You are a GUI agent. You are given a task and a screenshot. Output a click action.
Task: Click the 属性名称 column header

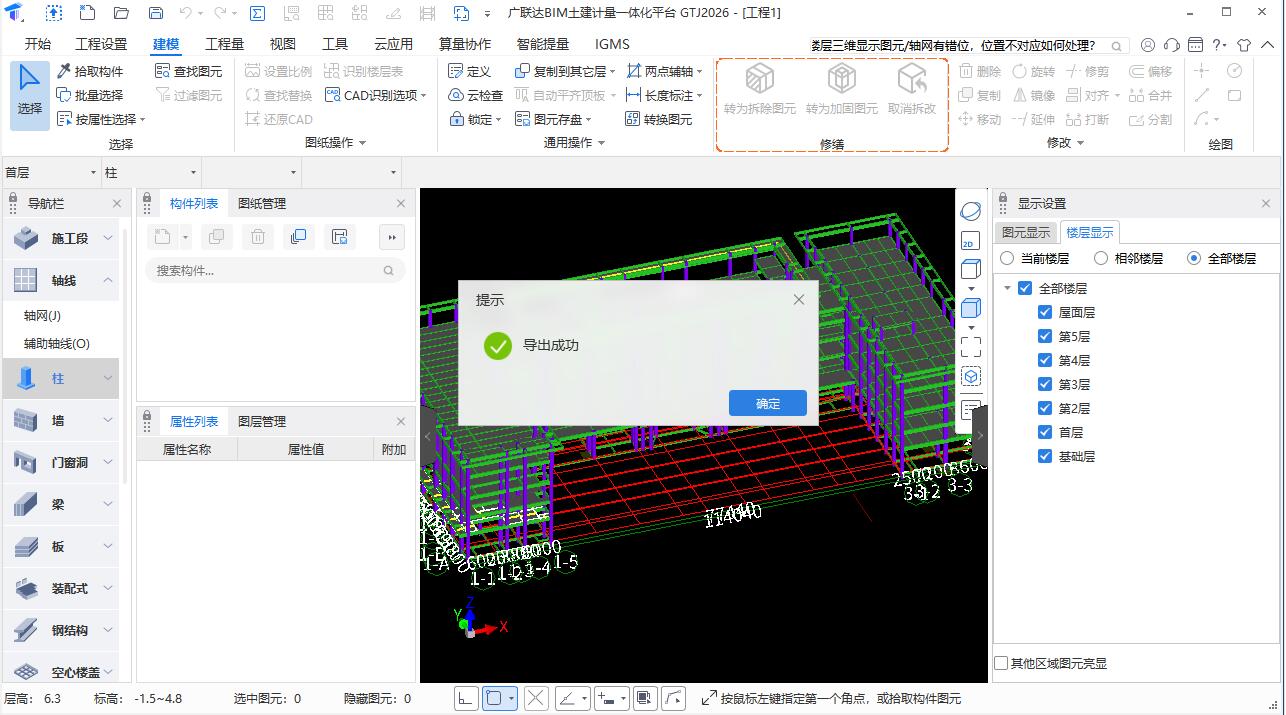pyautogui.click(x=187, y=449)
